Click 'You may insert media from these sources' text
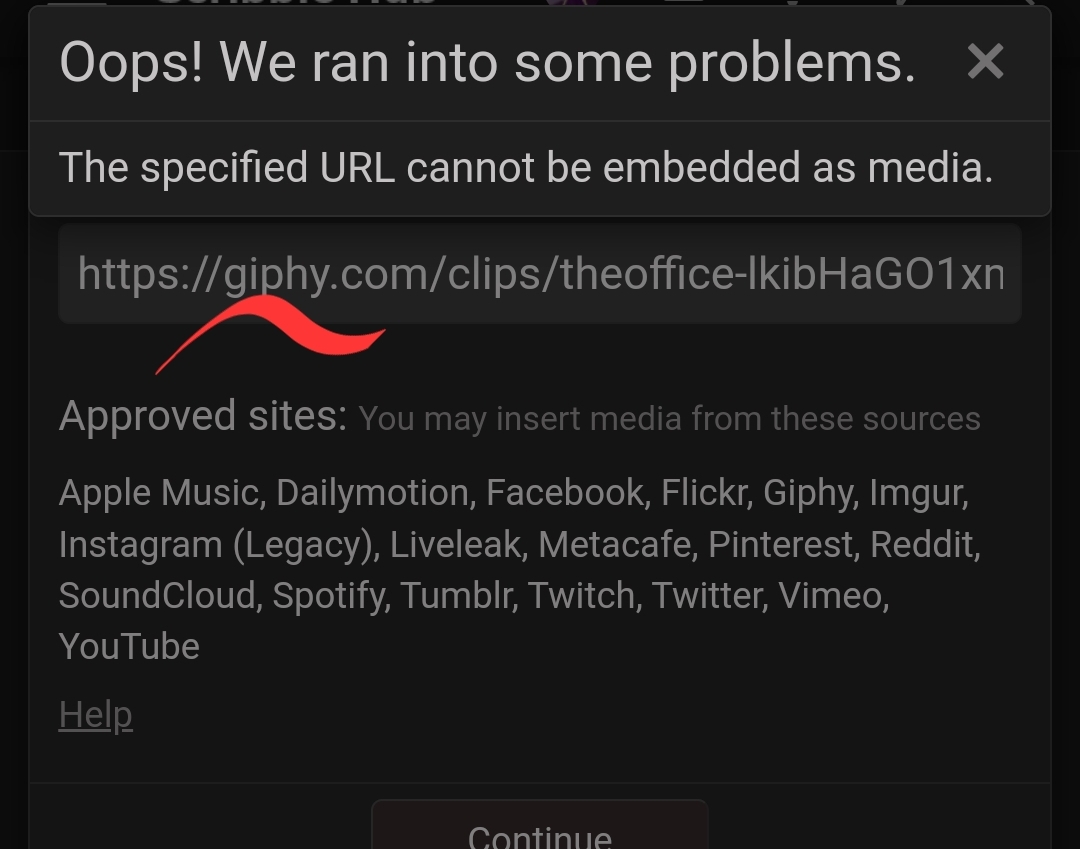The image size is (1080, 849). 669,419
